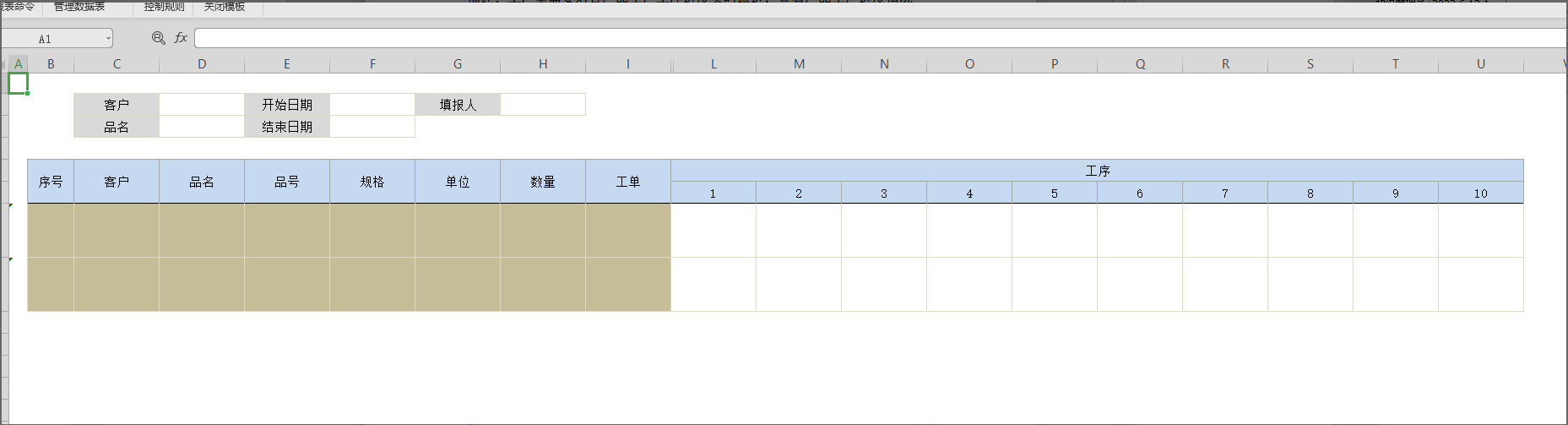Select the column U header
Viewport: 1568px width, 425px height.
[x=1480, y=64]
